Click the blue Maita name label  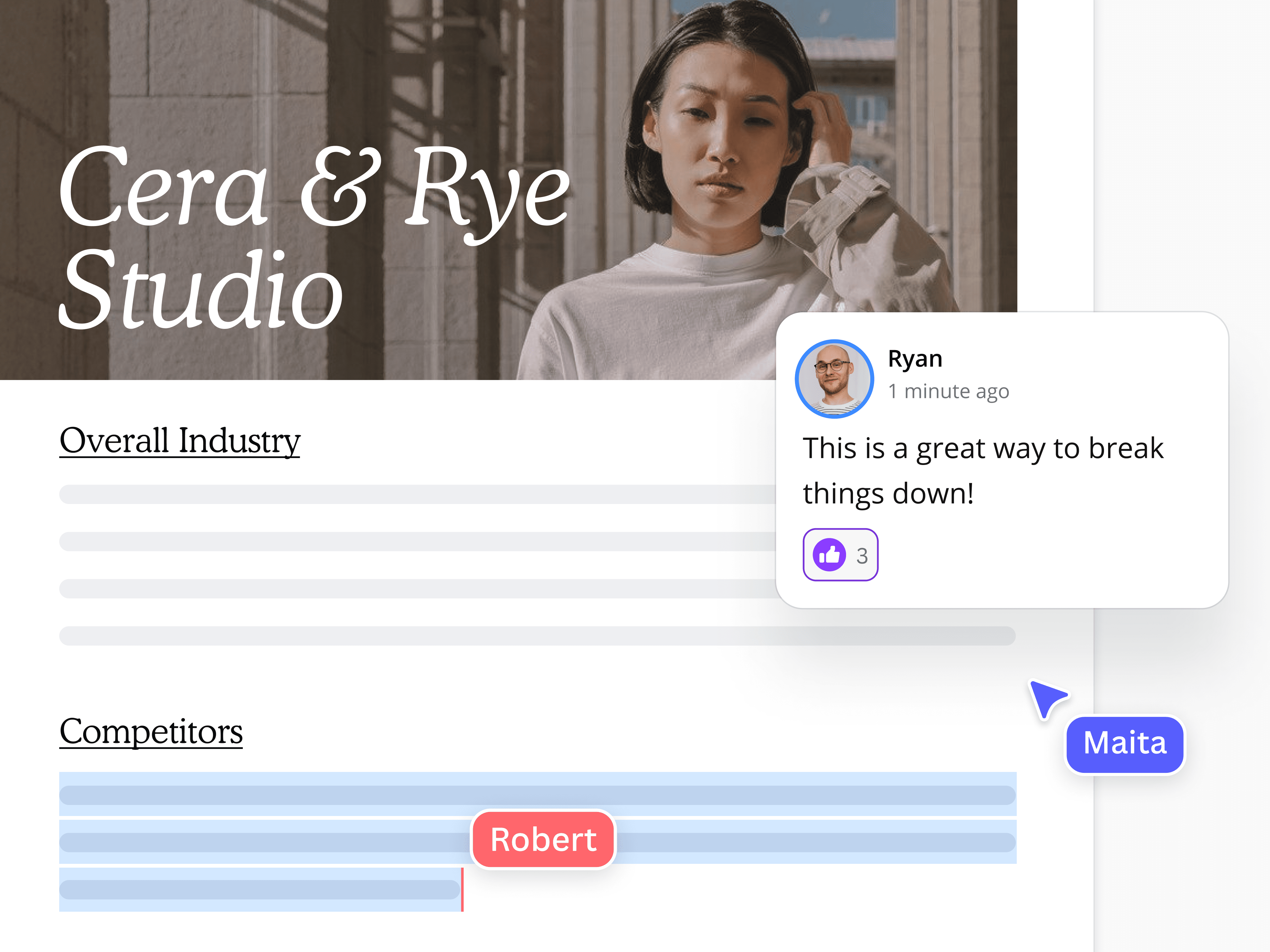pyautogui.click(x=1125, y=744)
